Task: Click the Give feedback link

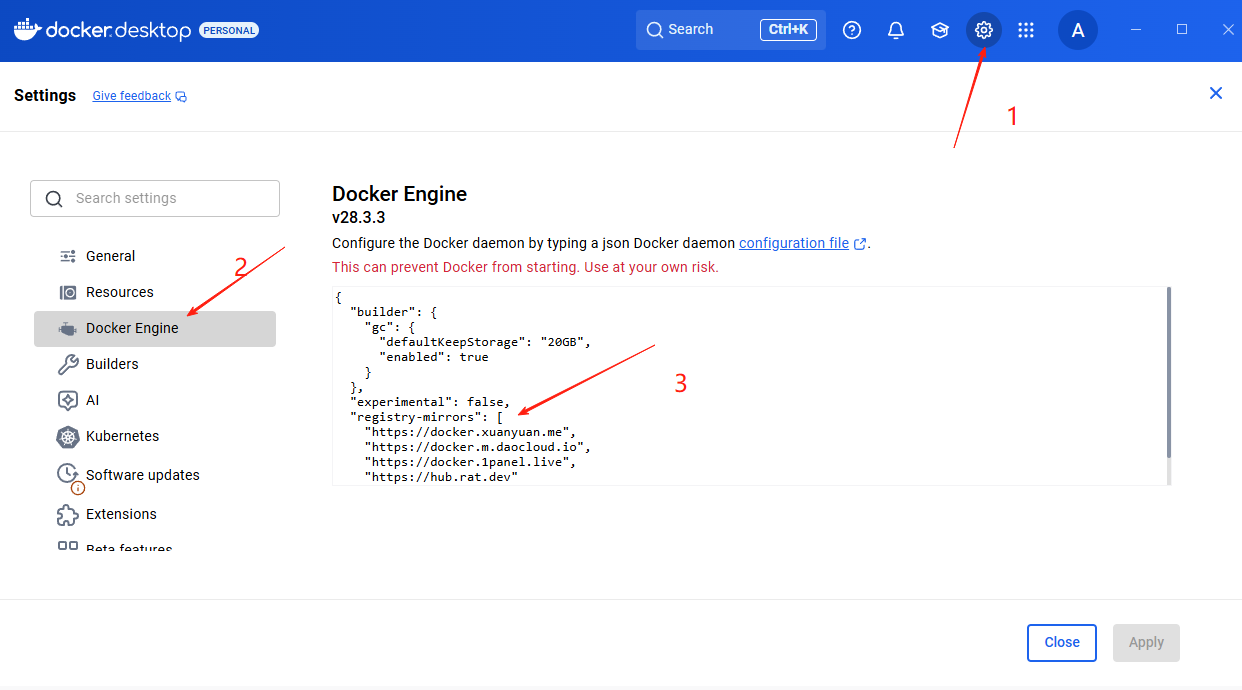Action: tap(131, 95)
